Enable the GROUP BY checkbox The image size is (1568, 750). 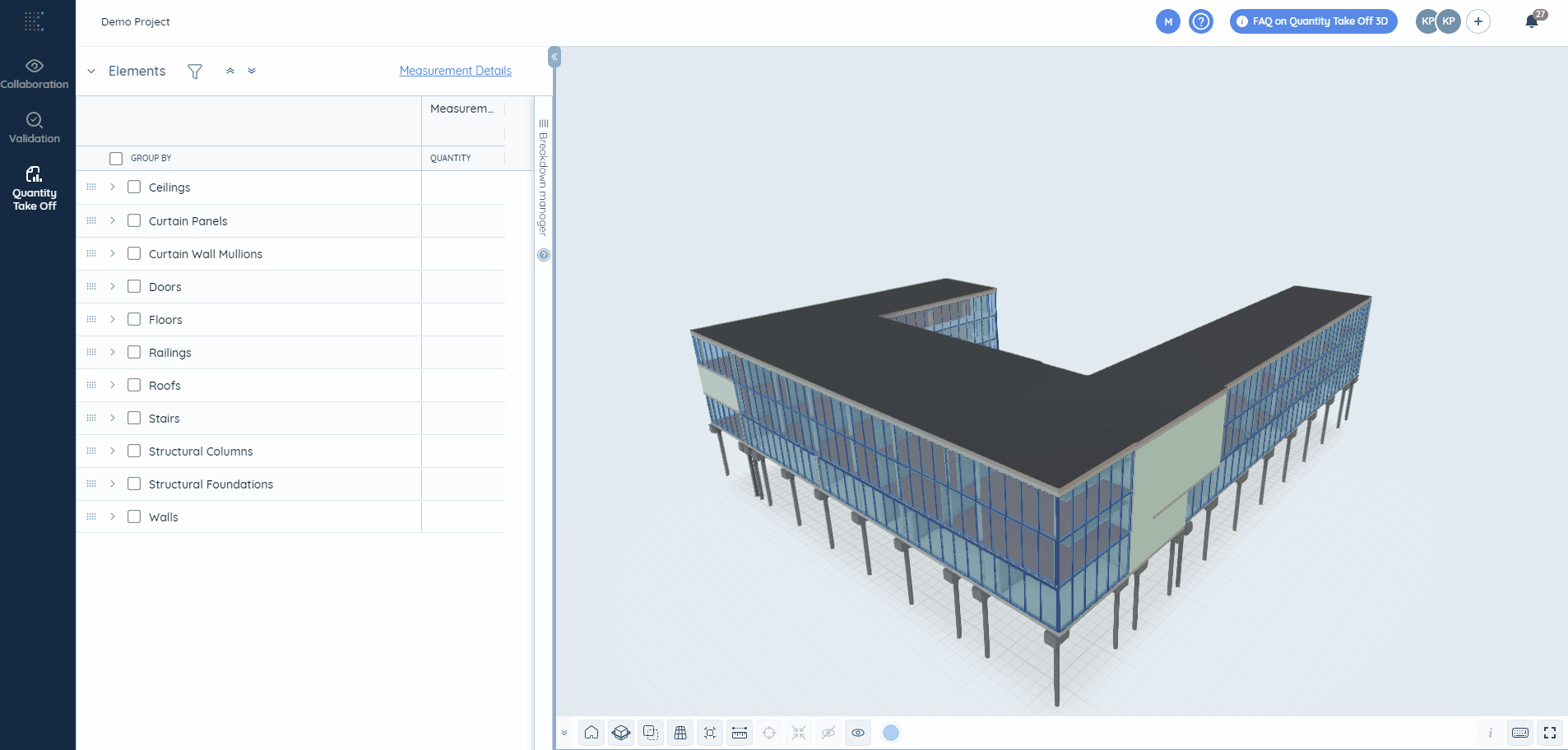click(116, 158)
